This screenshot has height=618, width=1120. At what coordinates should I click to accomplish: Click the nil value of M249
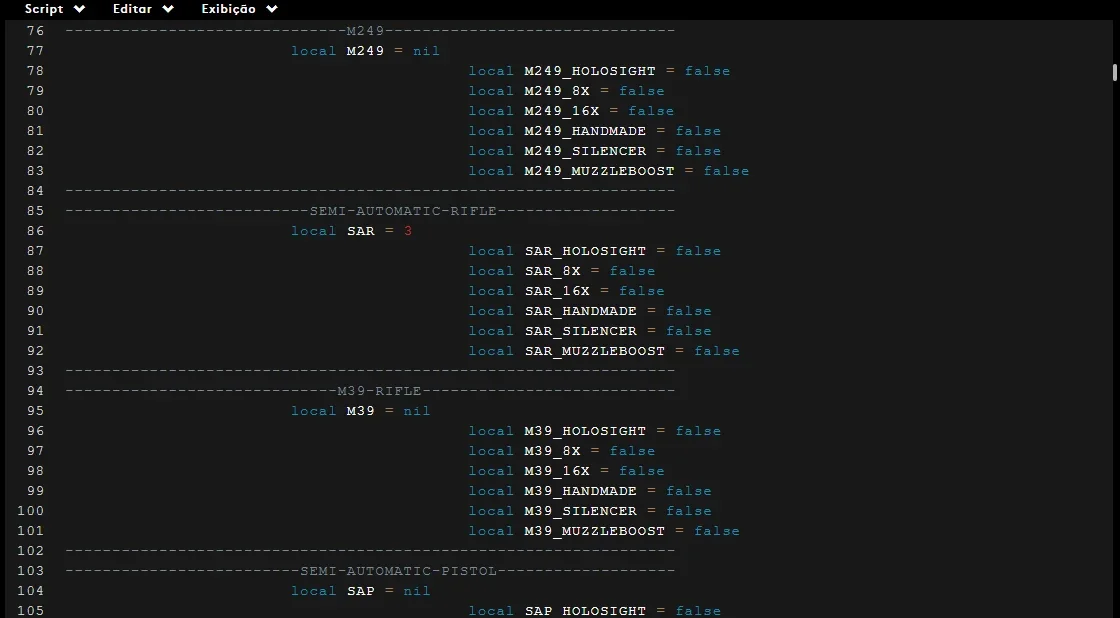(x=426, y=51)
